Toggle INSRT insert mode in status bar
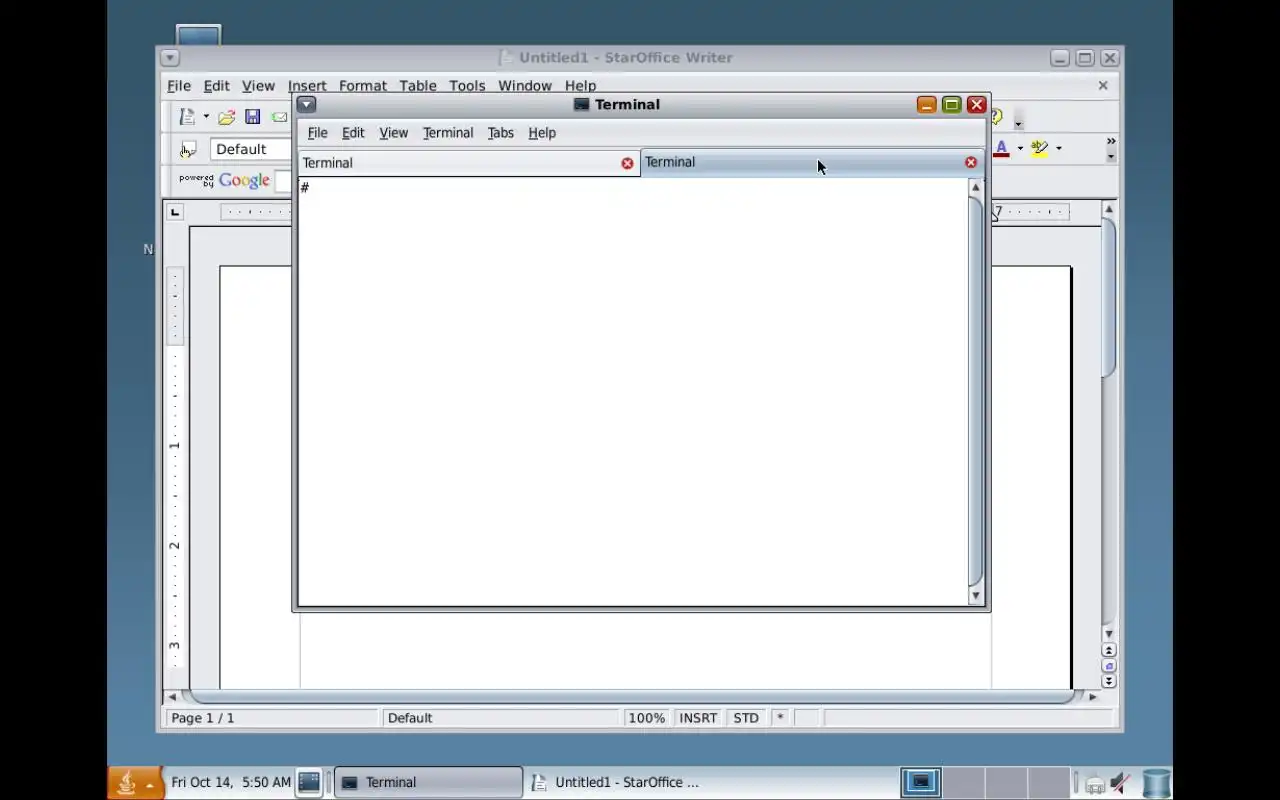The image size is (1280, 800). point(698,718)
